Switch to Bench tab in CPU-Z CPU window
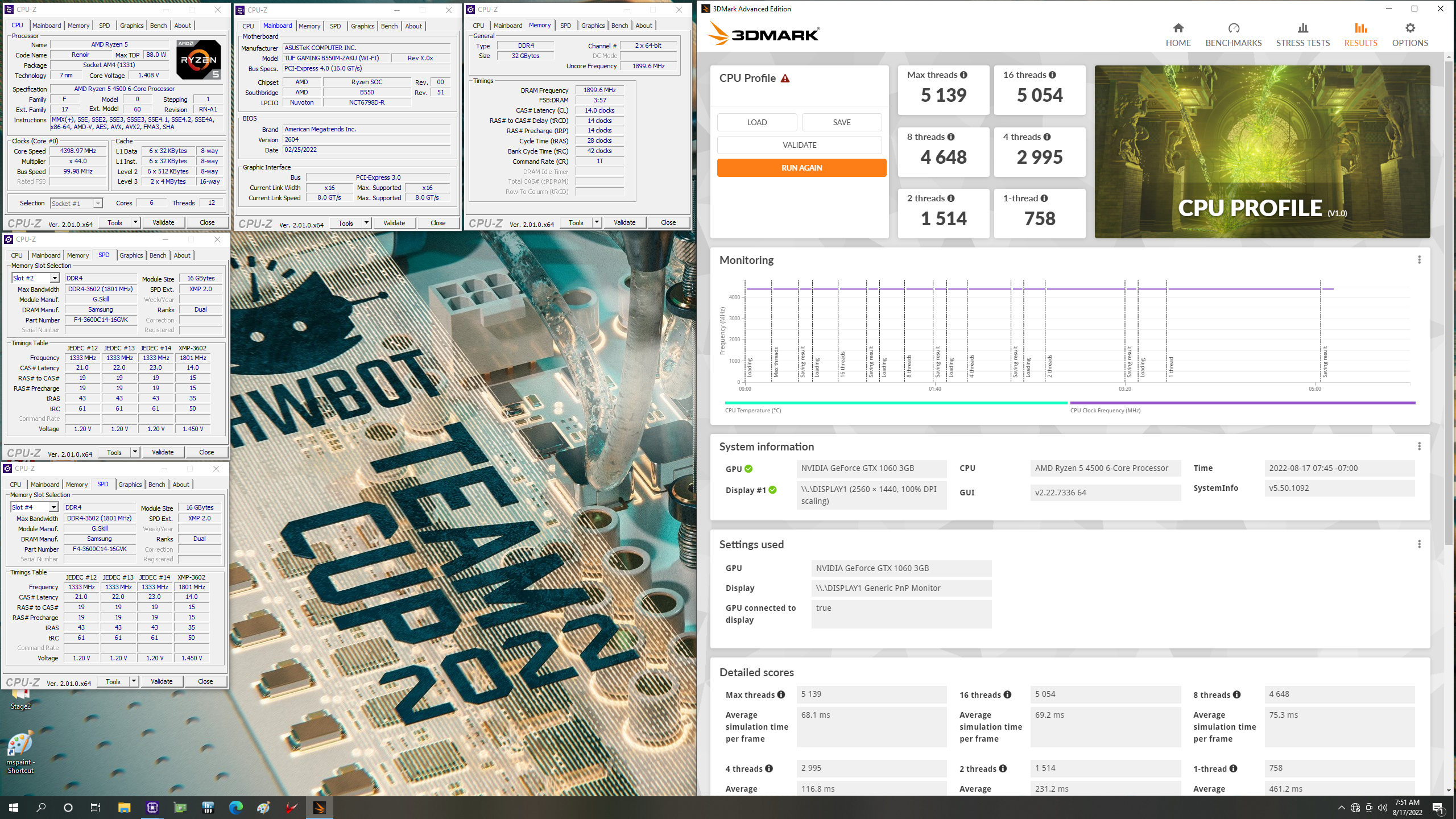The height and width of the screenshot is (819, 1456). pyautogui.click(x=158, y=26)
